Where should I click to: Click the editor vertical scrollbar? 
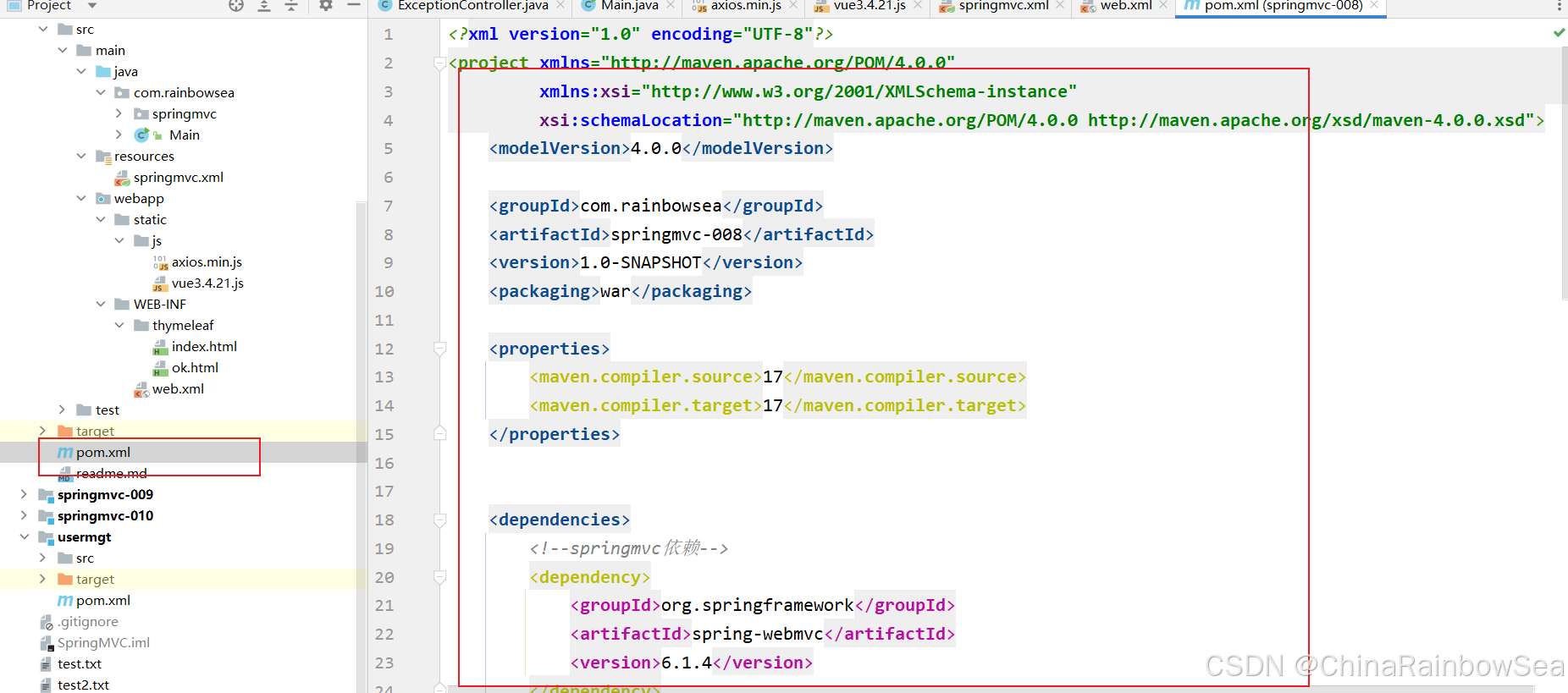point(1563,173)
